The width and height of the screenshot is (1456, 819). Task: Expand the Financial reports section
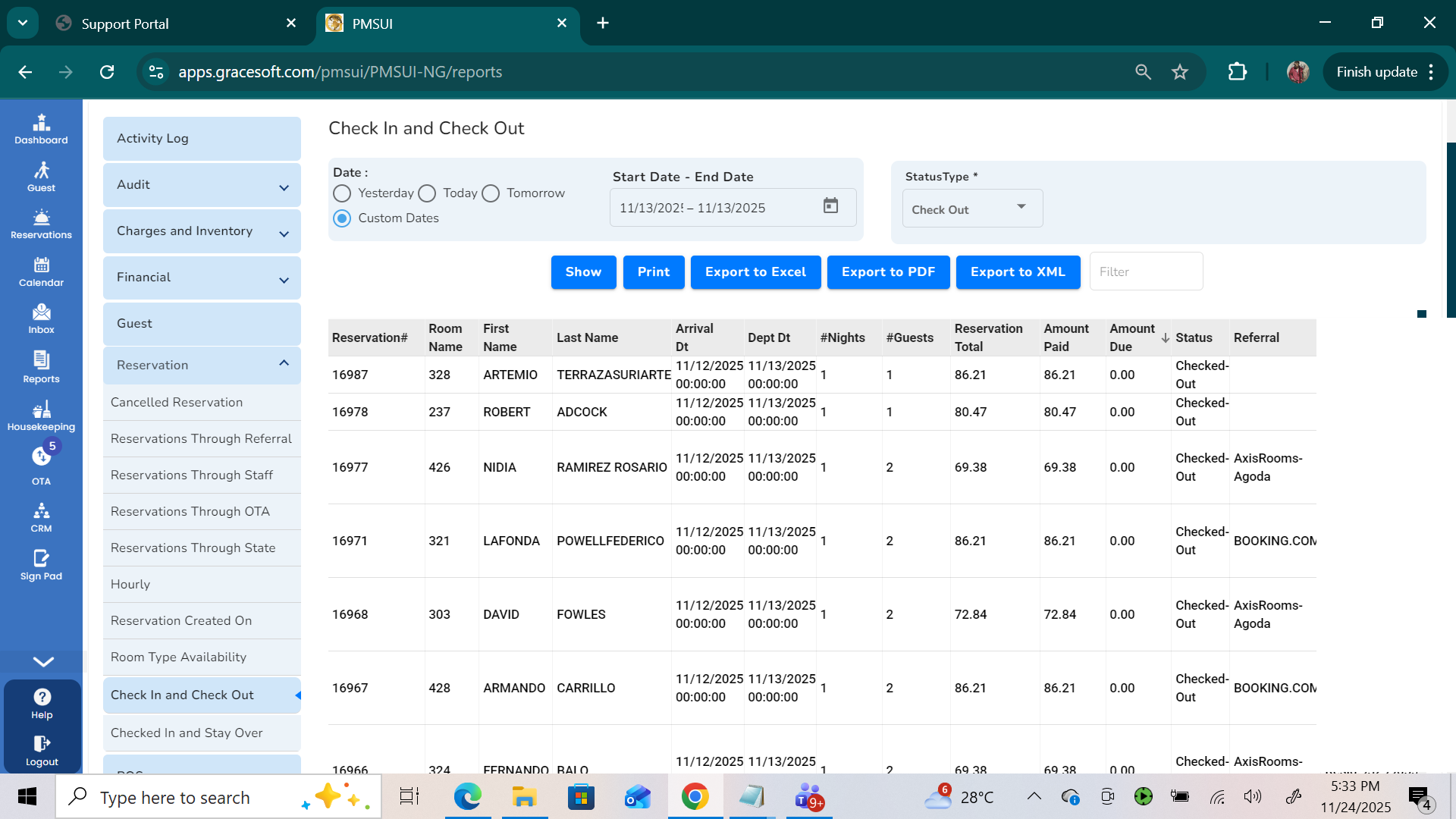[x=202, y=278]
